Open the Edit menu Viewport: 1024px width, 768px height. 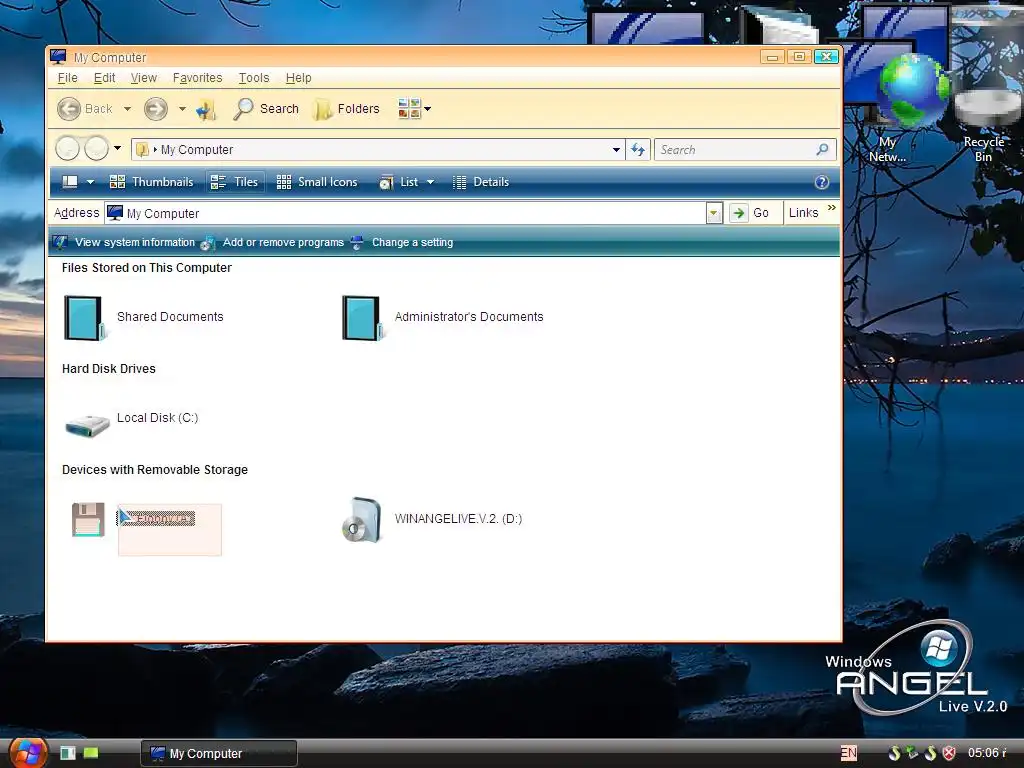point(104,78)
